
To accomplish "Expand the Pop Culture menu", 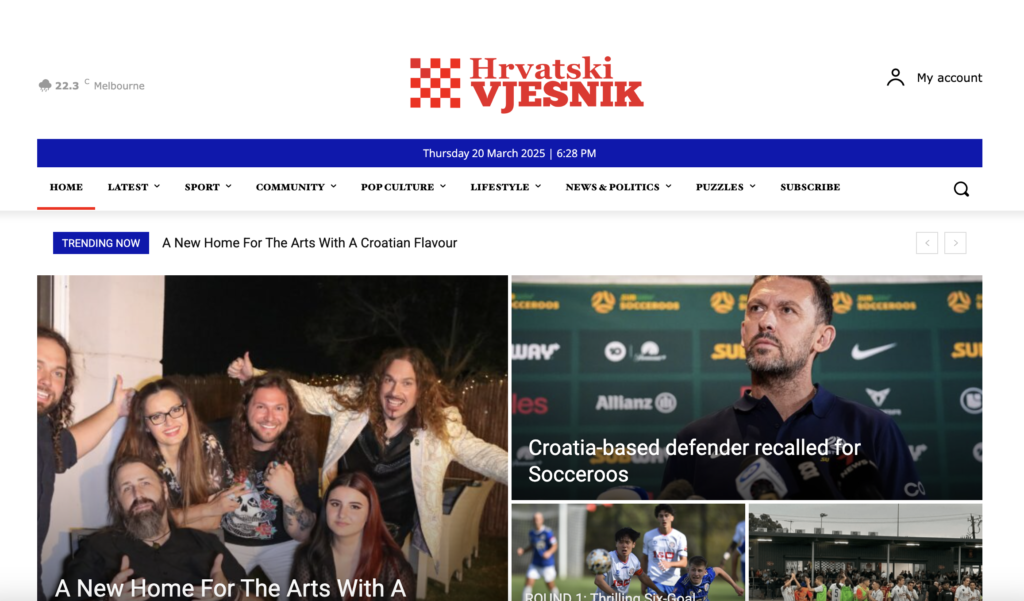I will (x=403, y=187).
